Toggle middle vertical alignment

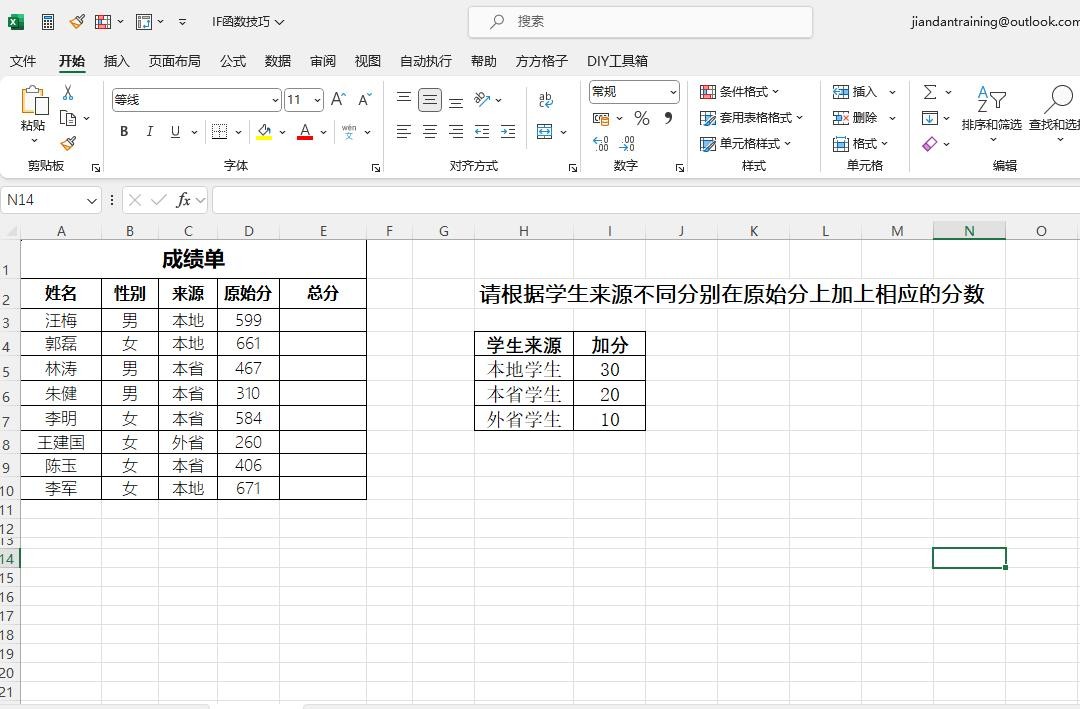point(430,99)
